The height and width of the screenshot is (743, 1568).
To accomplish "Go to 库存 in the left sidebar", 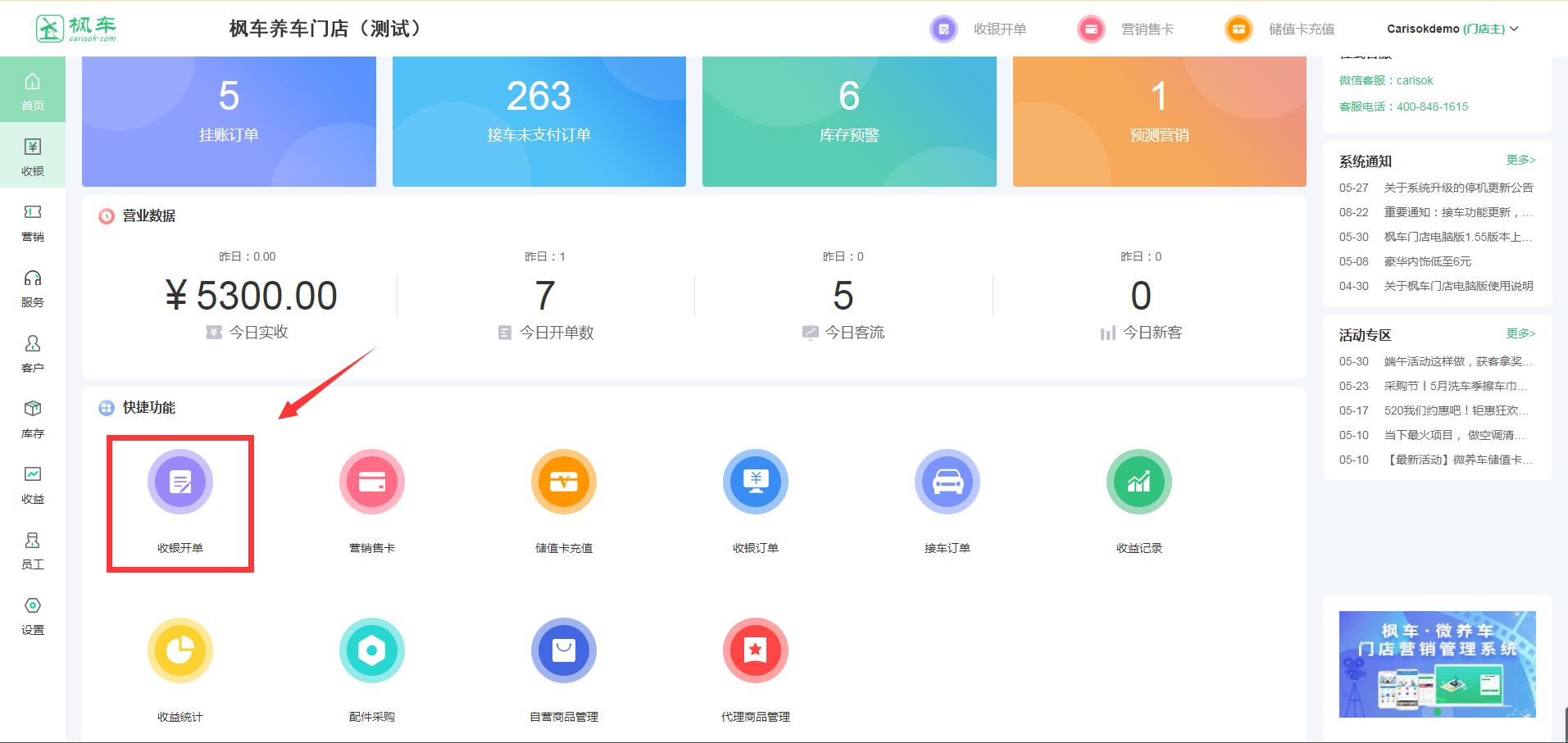I will pos(33,419).
